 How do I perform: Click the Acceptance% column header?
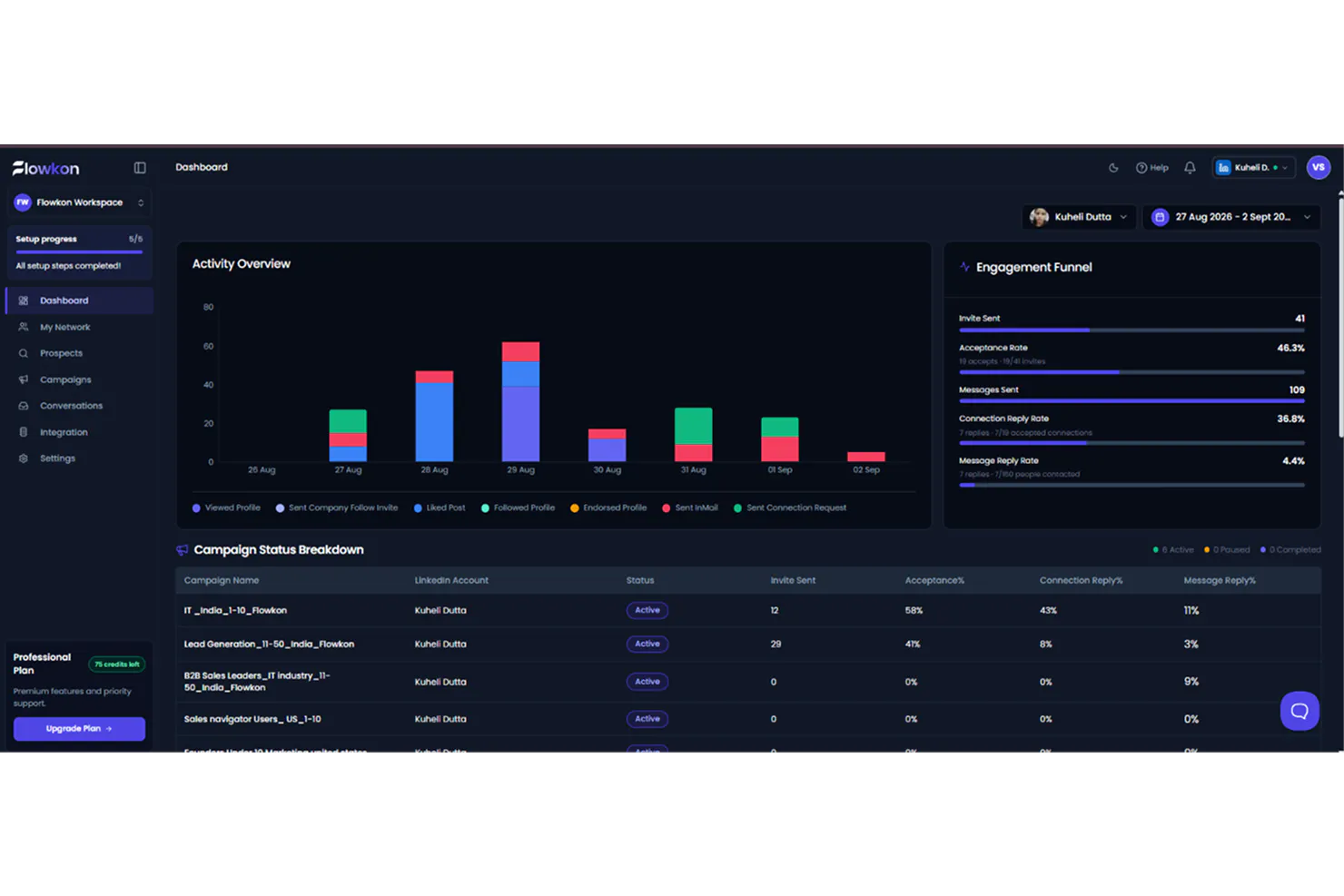(x=934, y=581)
